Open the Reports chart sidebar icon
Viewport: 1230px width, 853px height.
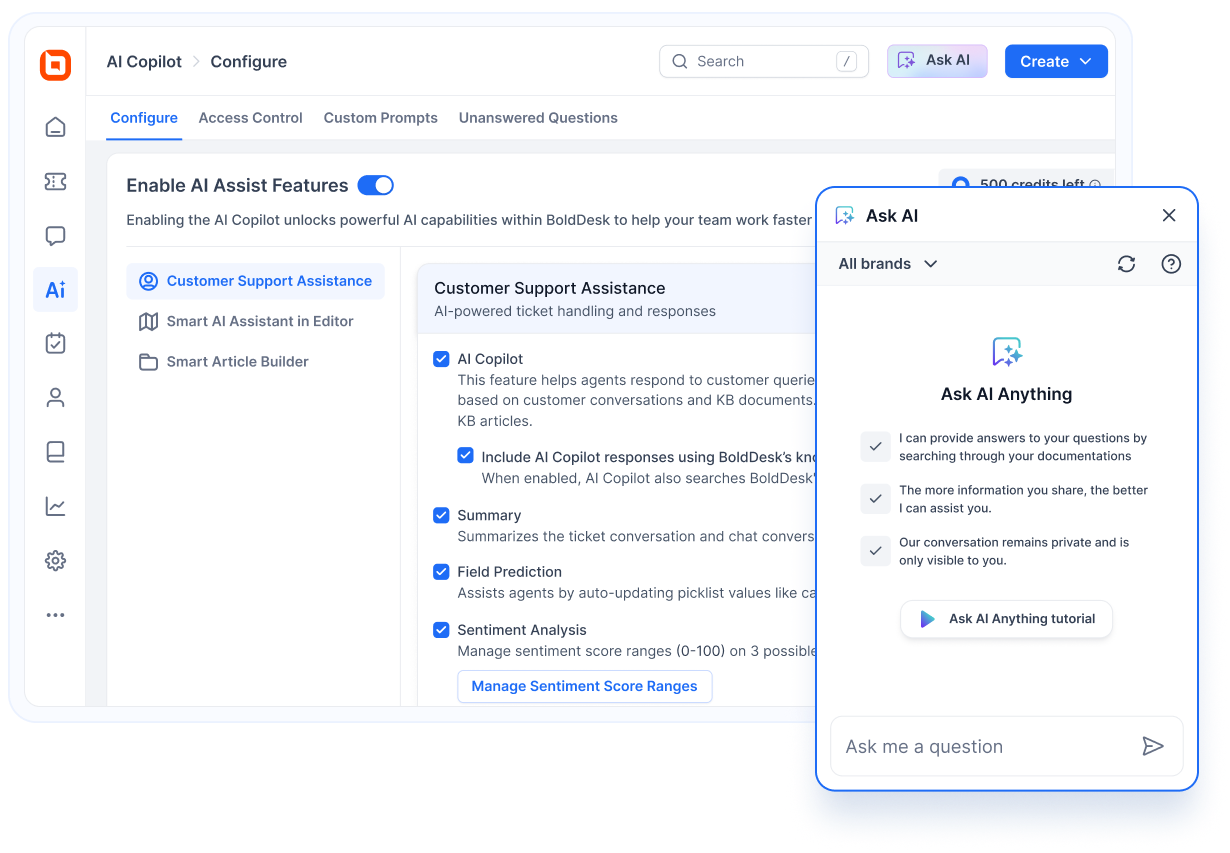tap(56, 506)
